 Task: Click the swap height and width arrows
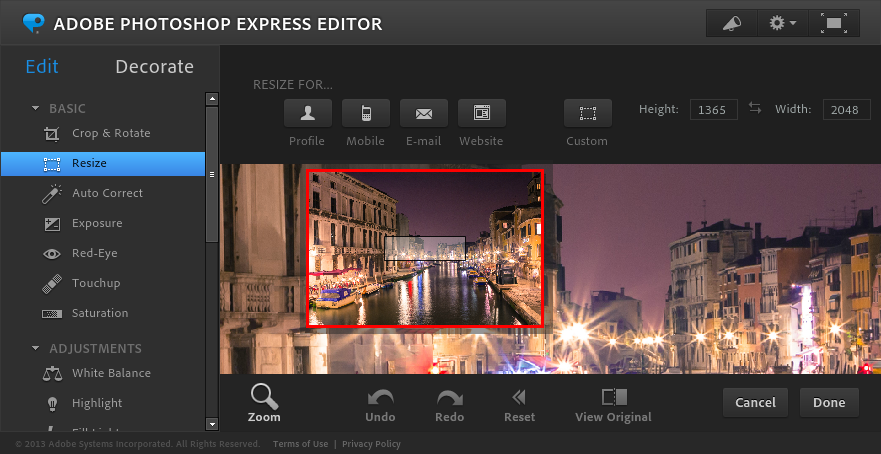click(x=755, y=108)
